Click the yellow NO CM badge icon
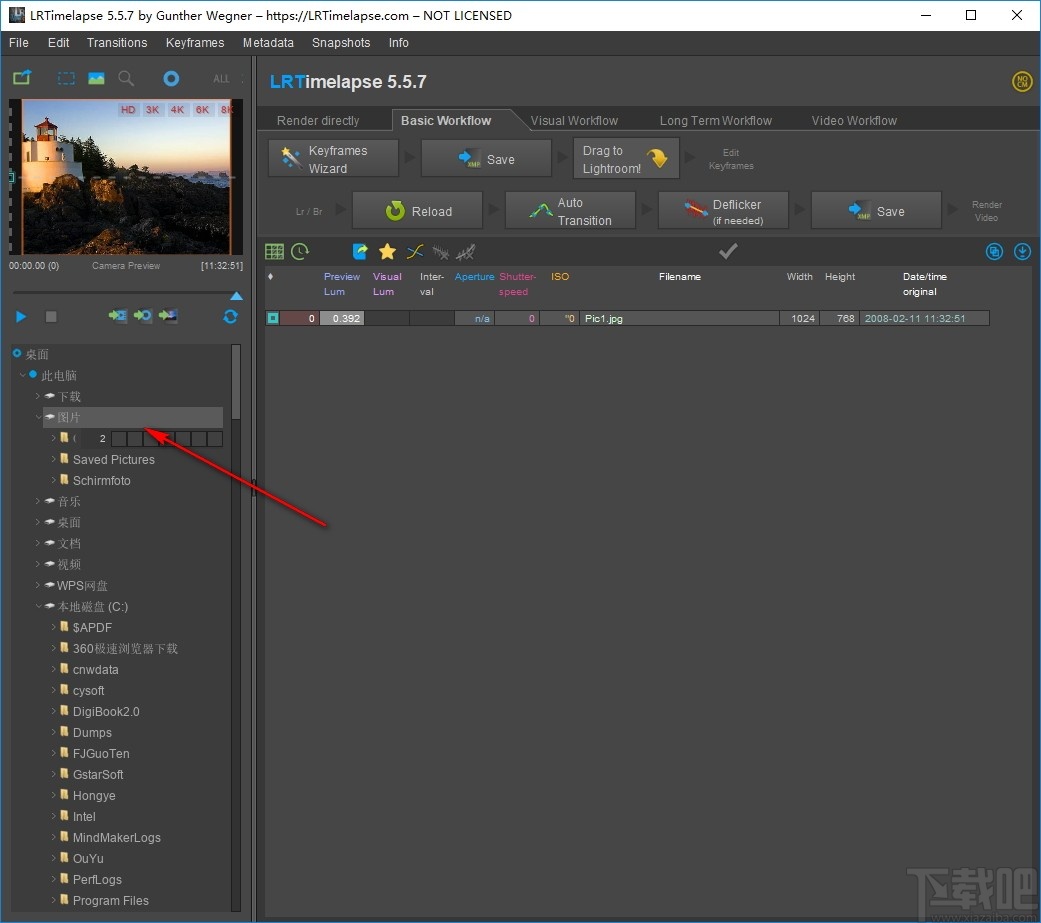The image size is (1041, 923). coord(1022,82)
